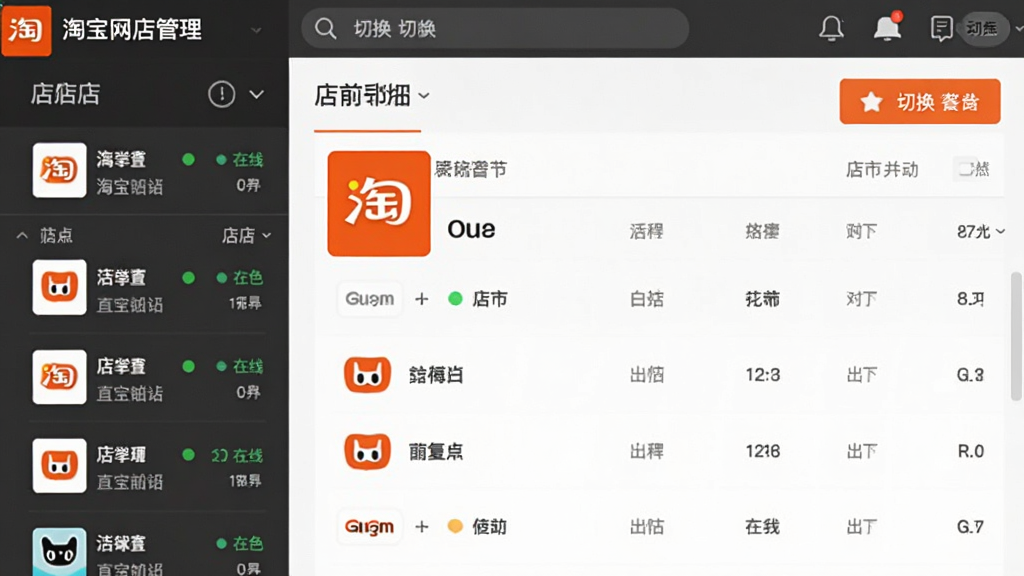Click the plus icon in the 店市 row
Image resolution: width=1024 pixels, height=576 pixels.
422,299
